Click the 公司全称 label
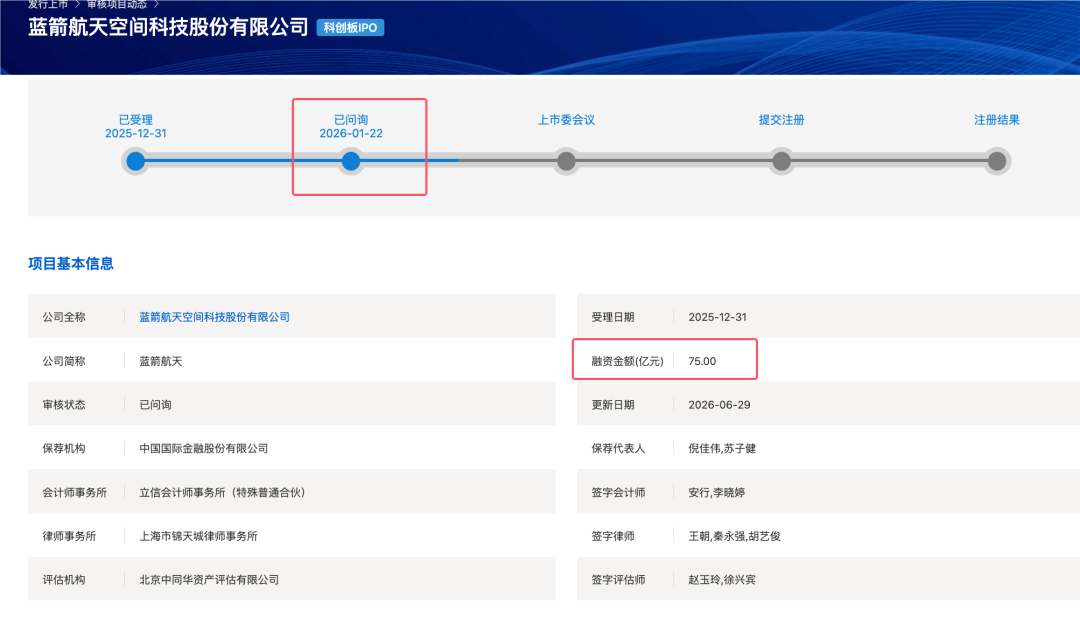 (x=64, y=317)
